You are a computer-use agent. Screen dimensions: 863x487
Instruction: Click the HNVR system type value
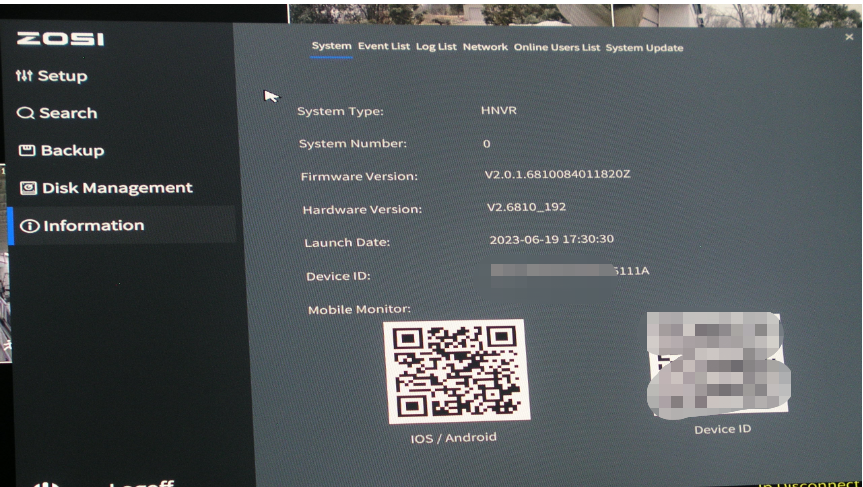click(499, 110)
